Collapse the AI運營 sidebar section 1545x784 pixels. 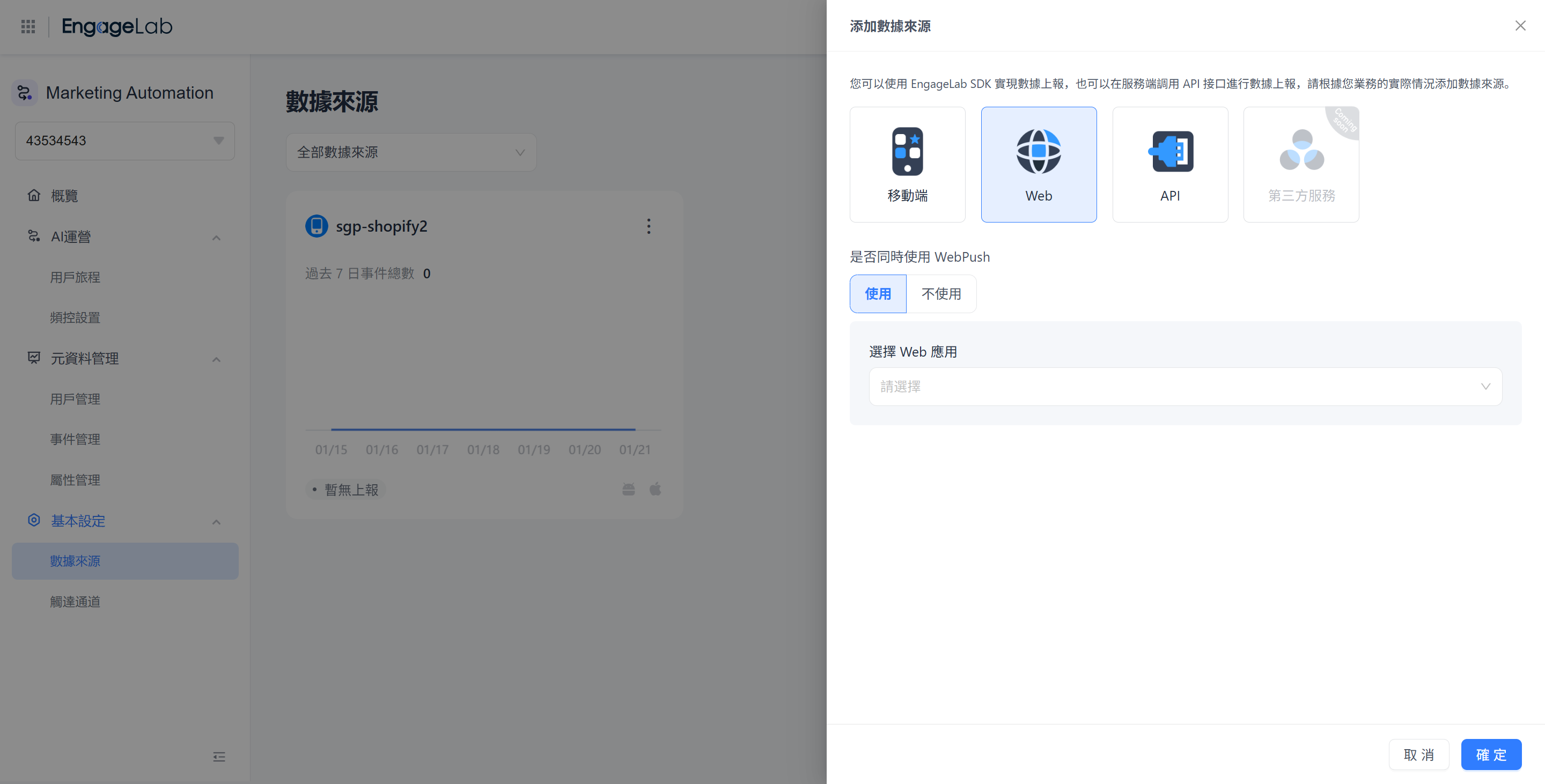pos(216,238)
